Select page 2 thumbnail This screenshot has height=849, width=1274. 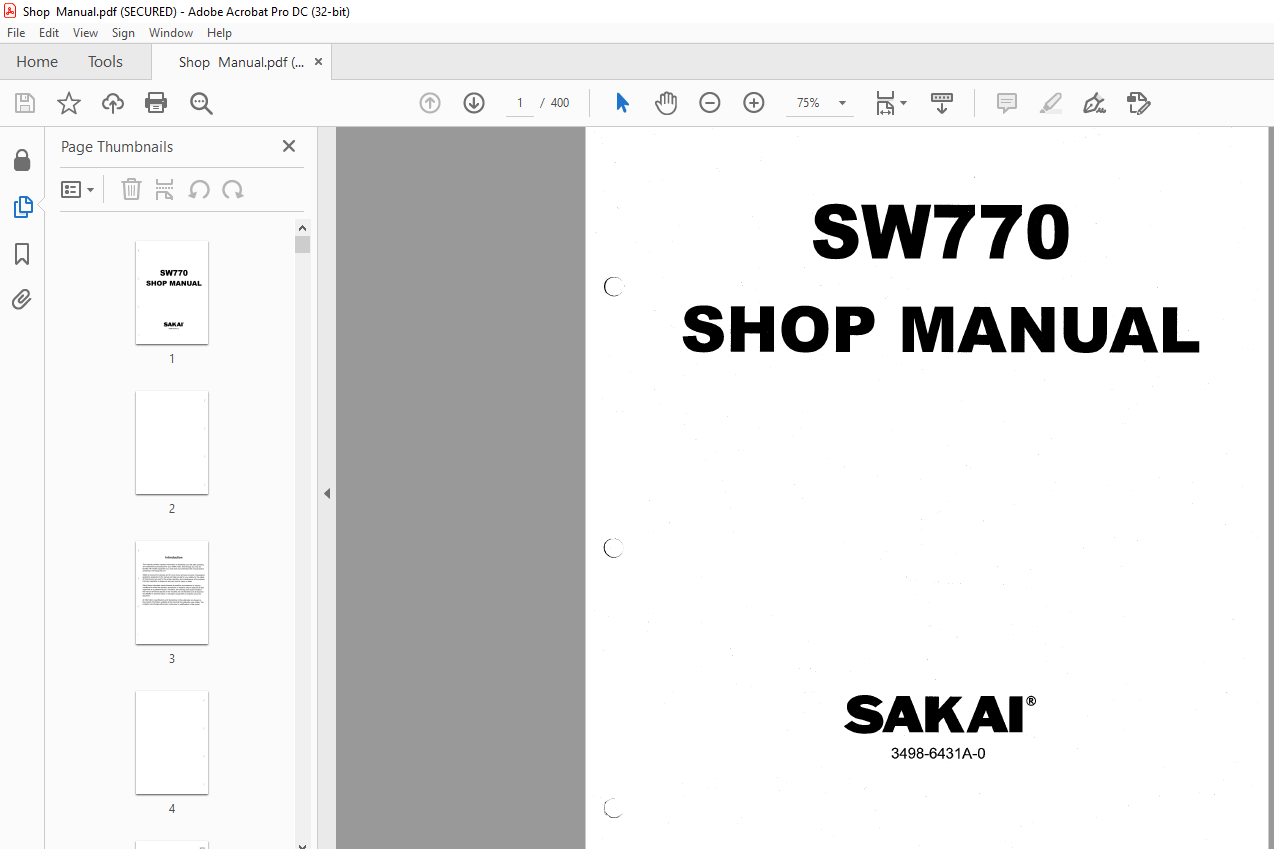172,442
